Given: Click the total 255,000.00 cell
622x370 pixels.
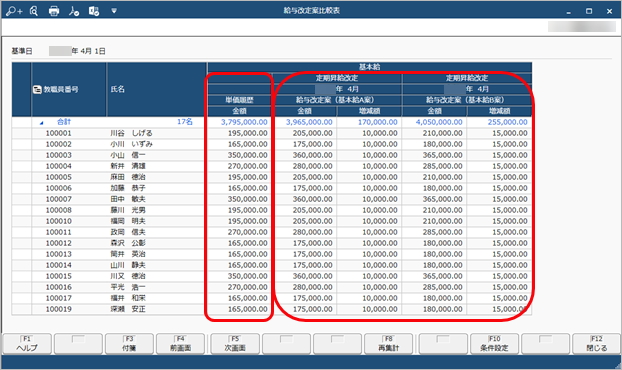Looking at the screenshot, I should (x=508, y=122).
